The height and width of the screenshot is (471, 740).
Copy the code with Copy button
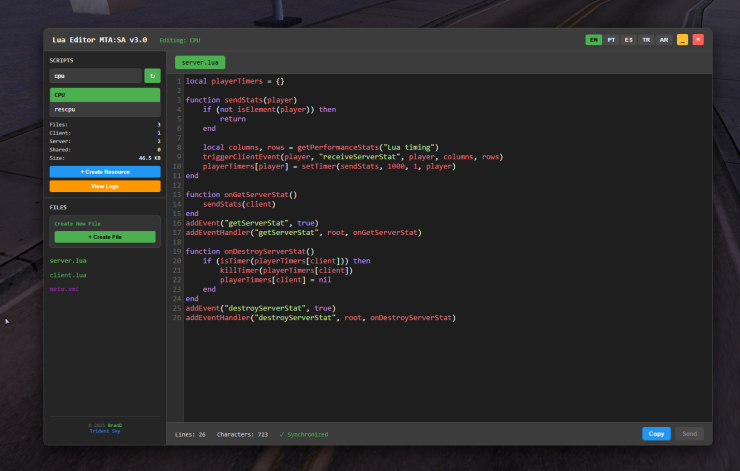[656, 434]
